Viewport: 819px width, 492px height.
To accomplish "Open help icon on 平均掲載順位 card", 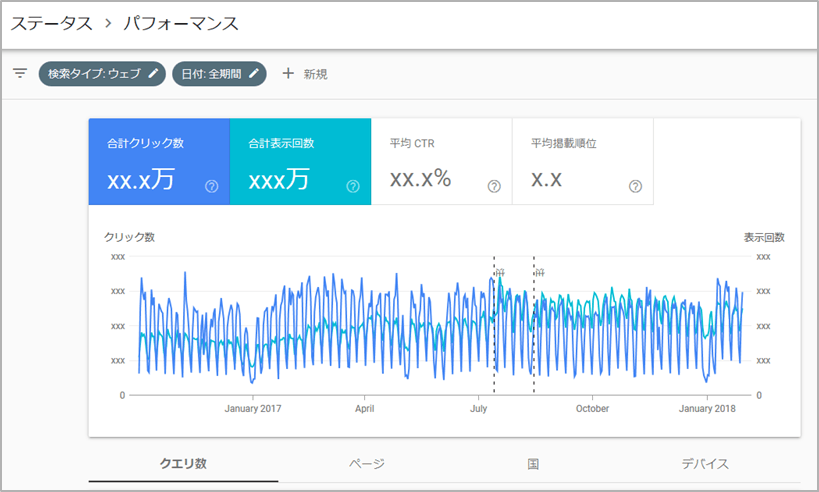I will 635,186.
